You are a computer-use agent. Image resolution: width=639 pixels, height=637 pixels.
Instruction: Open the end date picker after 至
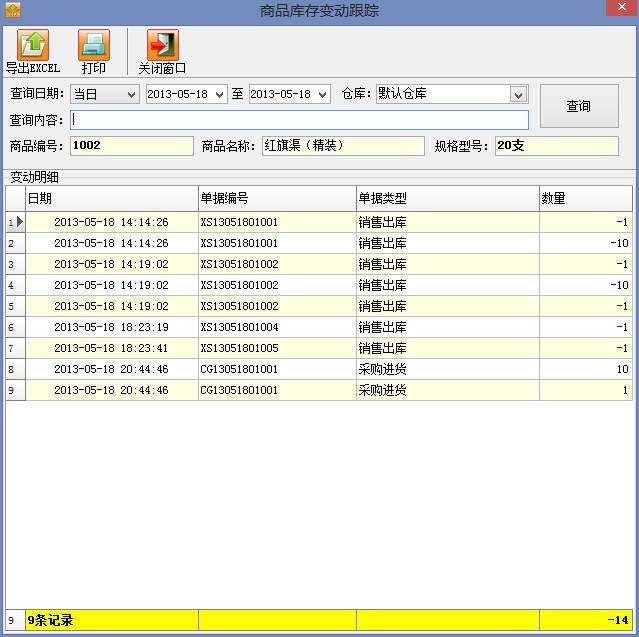coord(322,95)
